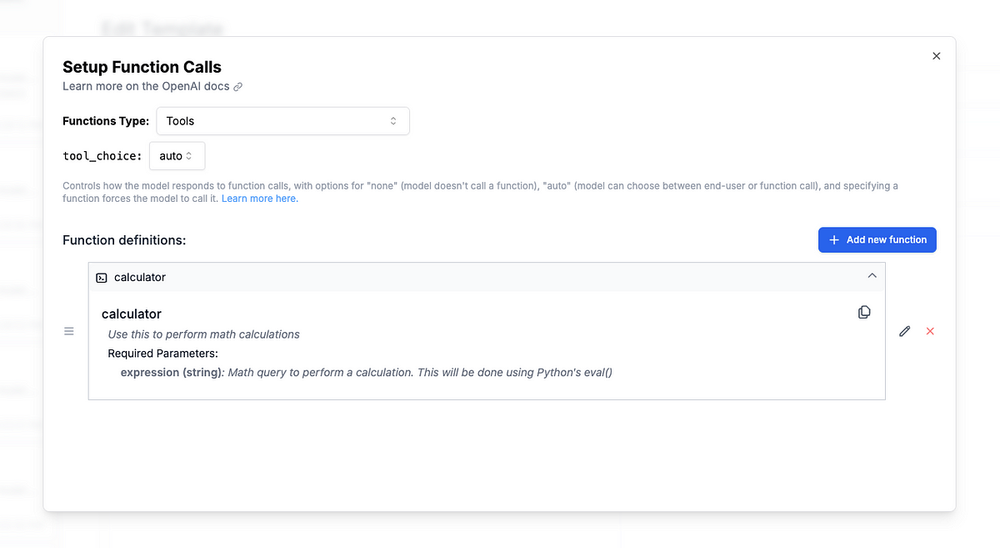Screen dimensions: 1000x548
Task: Click the expression (string) parameter text
Action: pyautogui.click(x=172, y=372)
